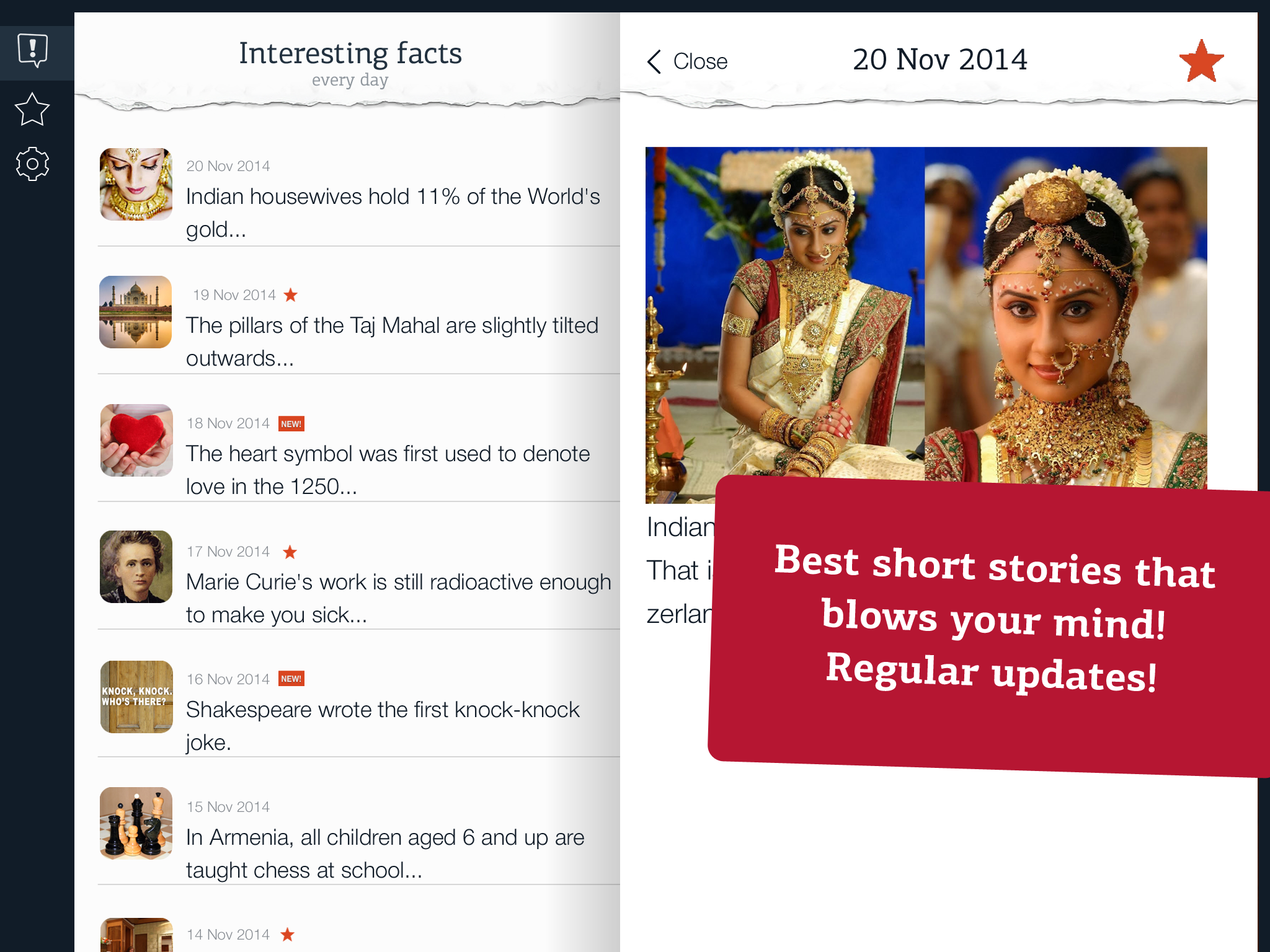Open favorites via the sidebar star icon
Screen dimensions: 1270x952
click(32, 110)
